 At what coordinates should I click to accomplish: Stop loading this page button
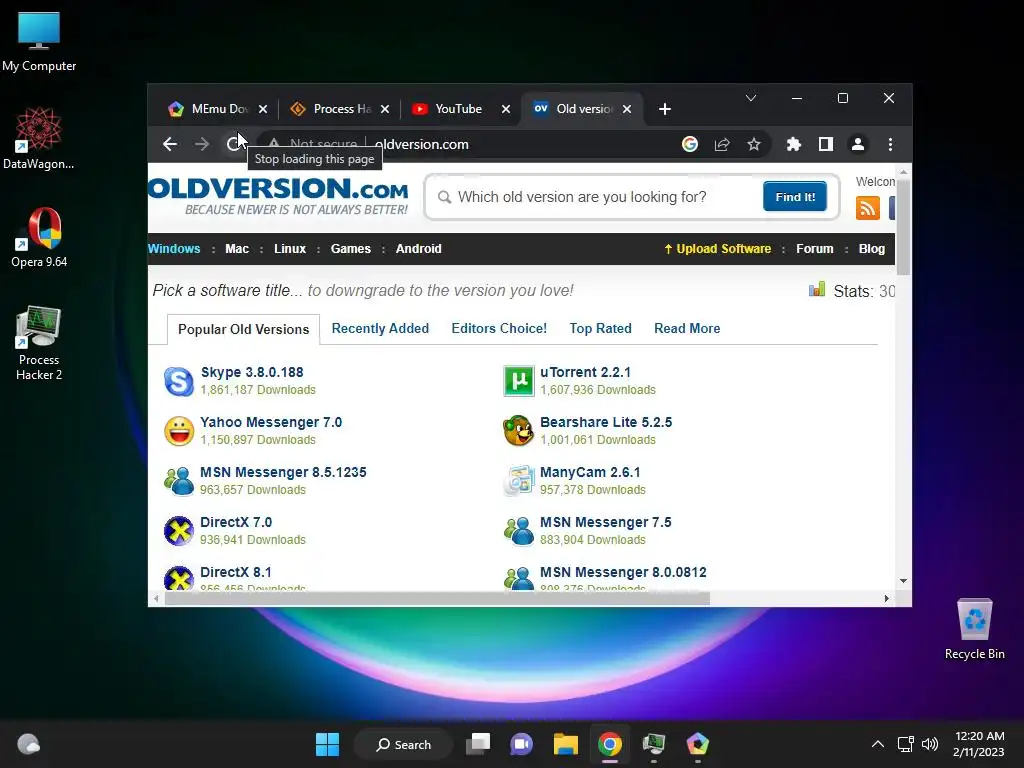(x=234, y=144)
